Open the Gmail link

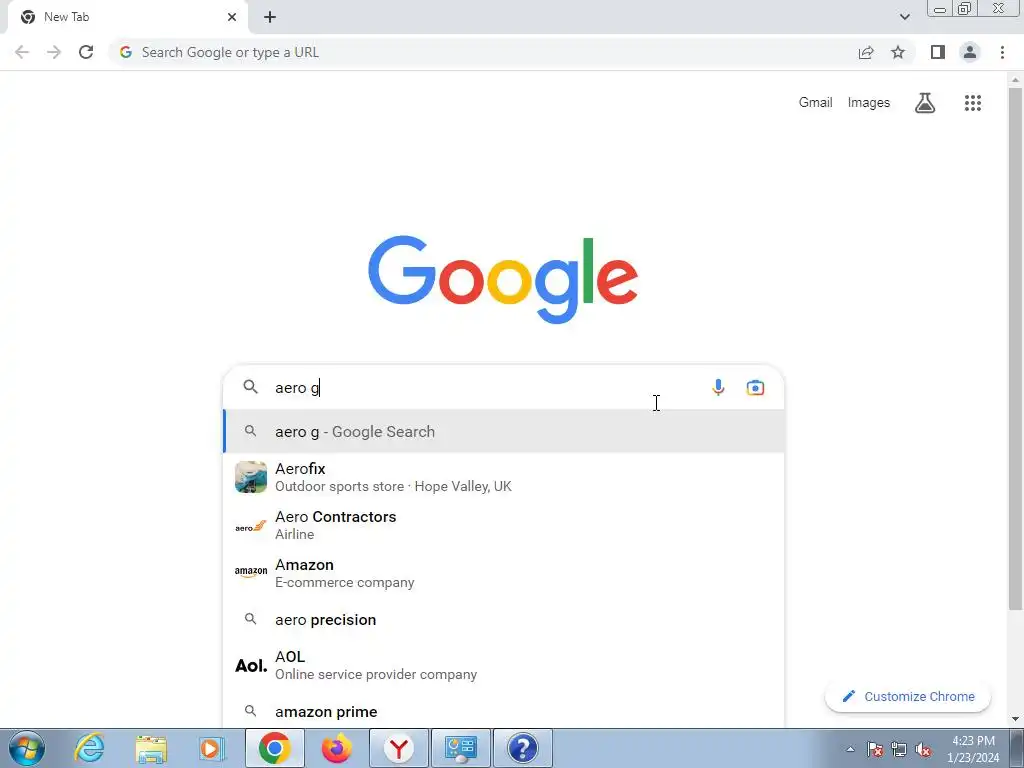(815, 103)
